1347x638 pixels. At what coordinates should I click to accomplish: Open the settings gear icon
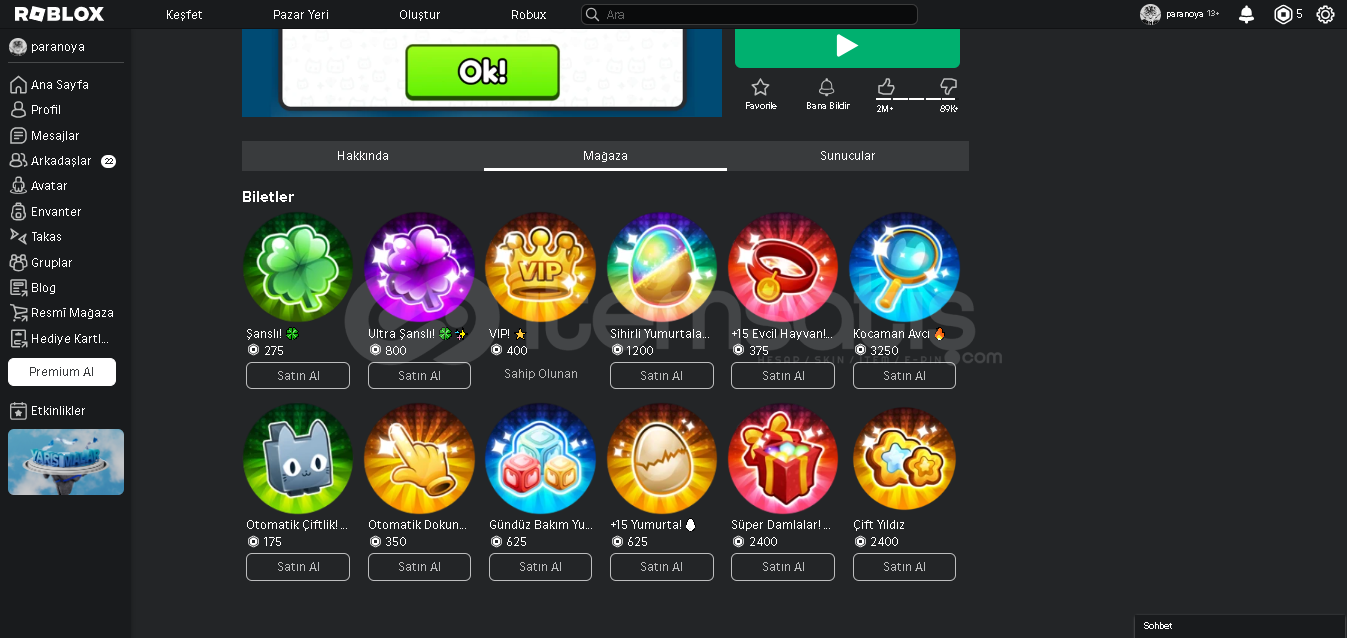click(1325, 14)
